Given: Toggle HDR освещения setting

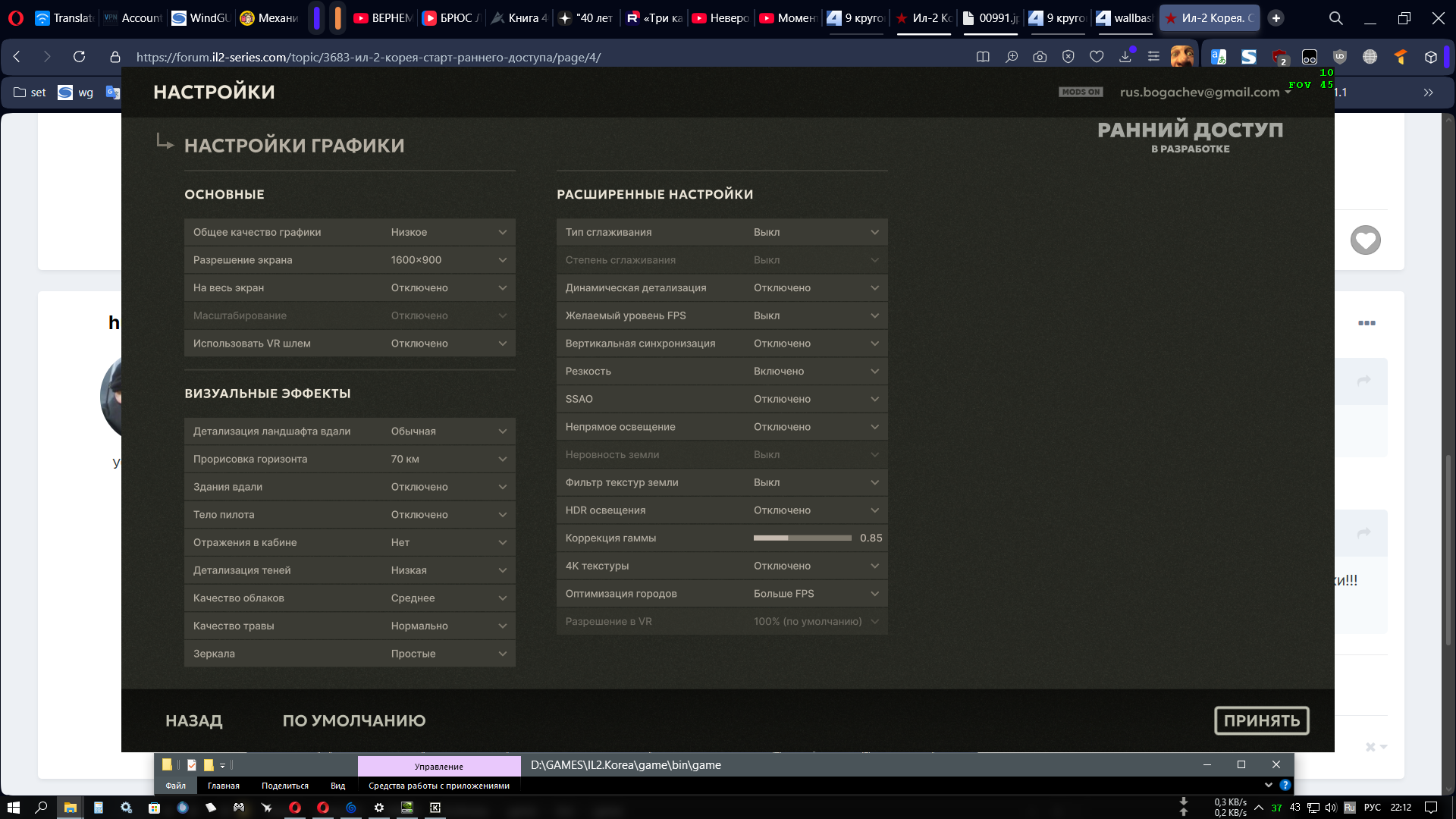Looking at the screenshot, I should pyautogui.click(x=722, y=510).
